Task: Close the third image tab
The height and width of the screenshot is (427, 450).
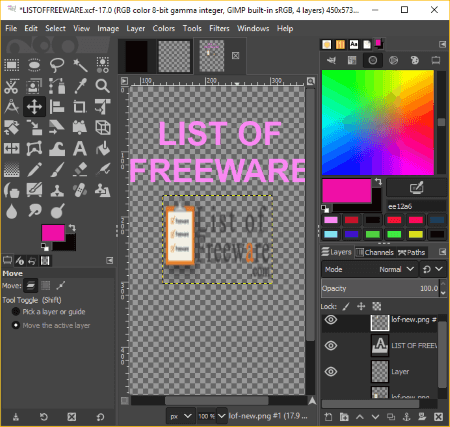Action: tap(236, 56)
